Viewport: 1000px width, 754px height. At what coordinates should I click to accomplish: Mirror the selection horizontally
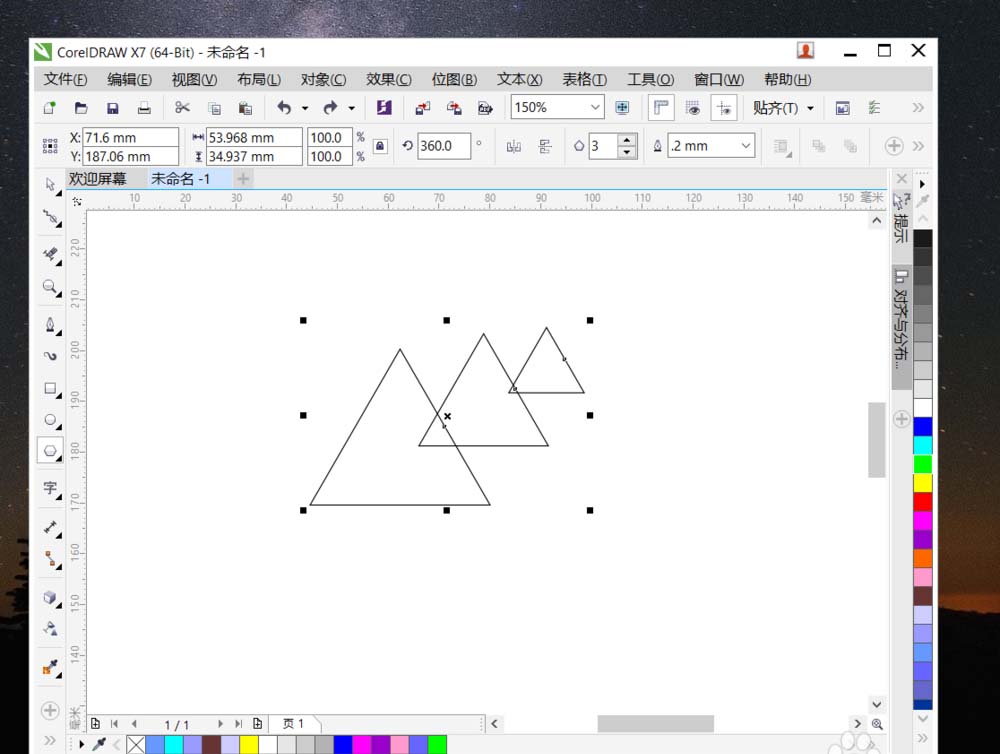[514, 145]
